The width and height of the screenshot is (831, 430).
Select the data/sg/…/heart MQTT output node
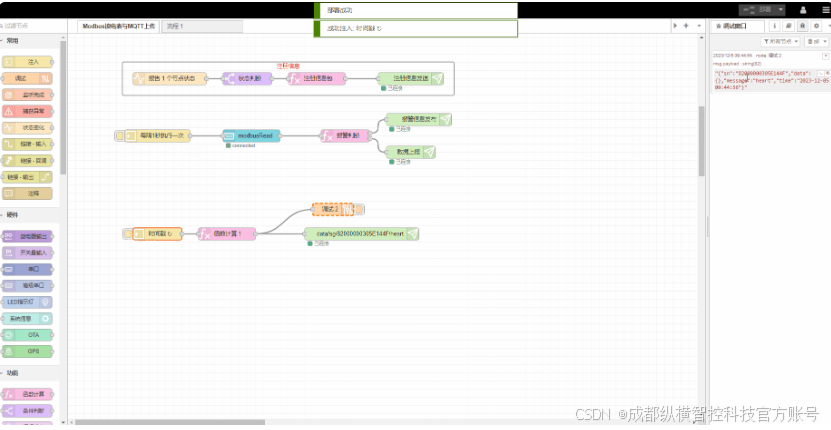[361, 234]
